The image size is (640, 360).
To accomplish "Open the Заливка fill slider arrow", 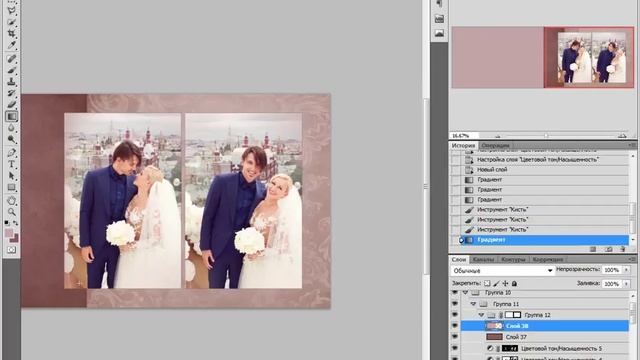I will [627, 283].
